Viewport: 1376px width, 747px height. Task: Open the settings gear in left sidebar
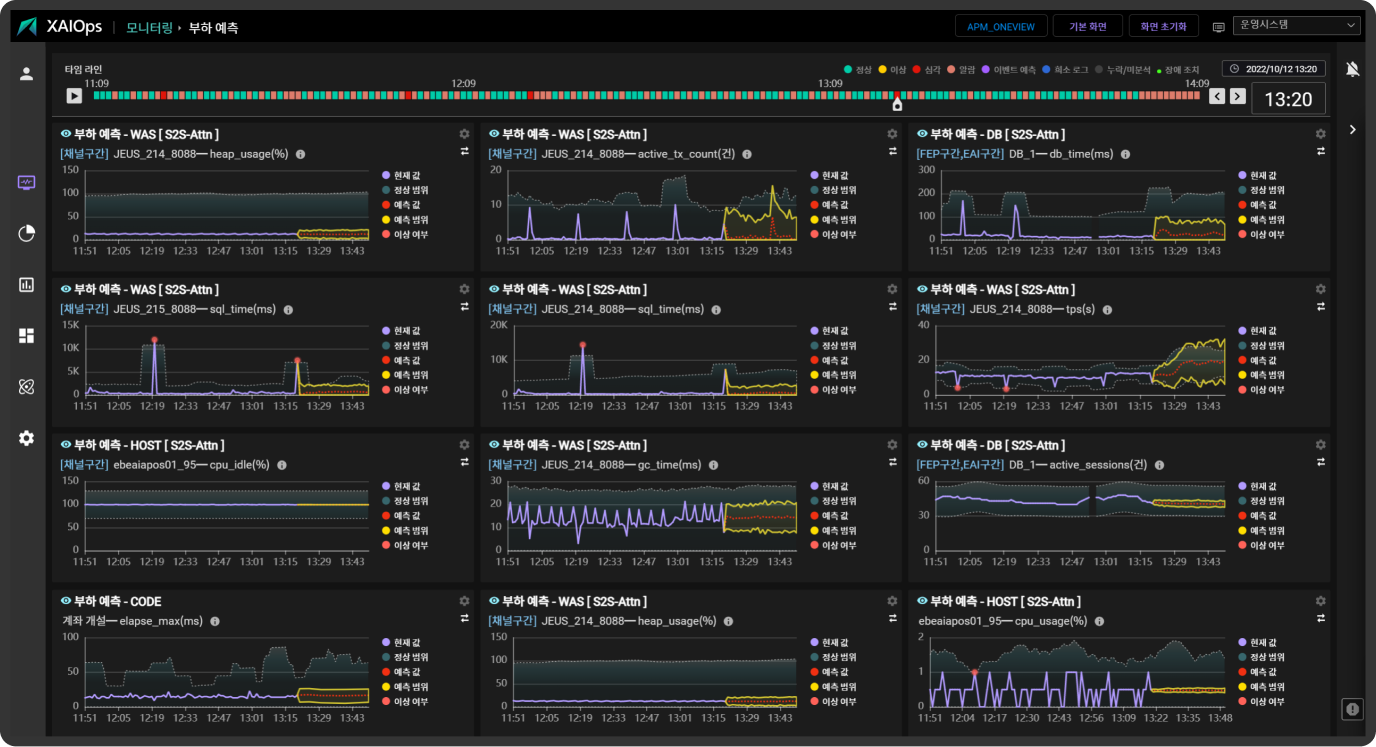pyautogui.click(x=26, y=438)
